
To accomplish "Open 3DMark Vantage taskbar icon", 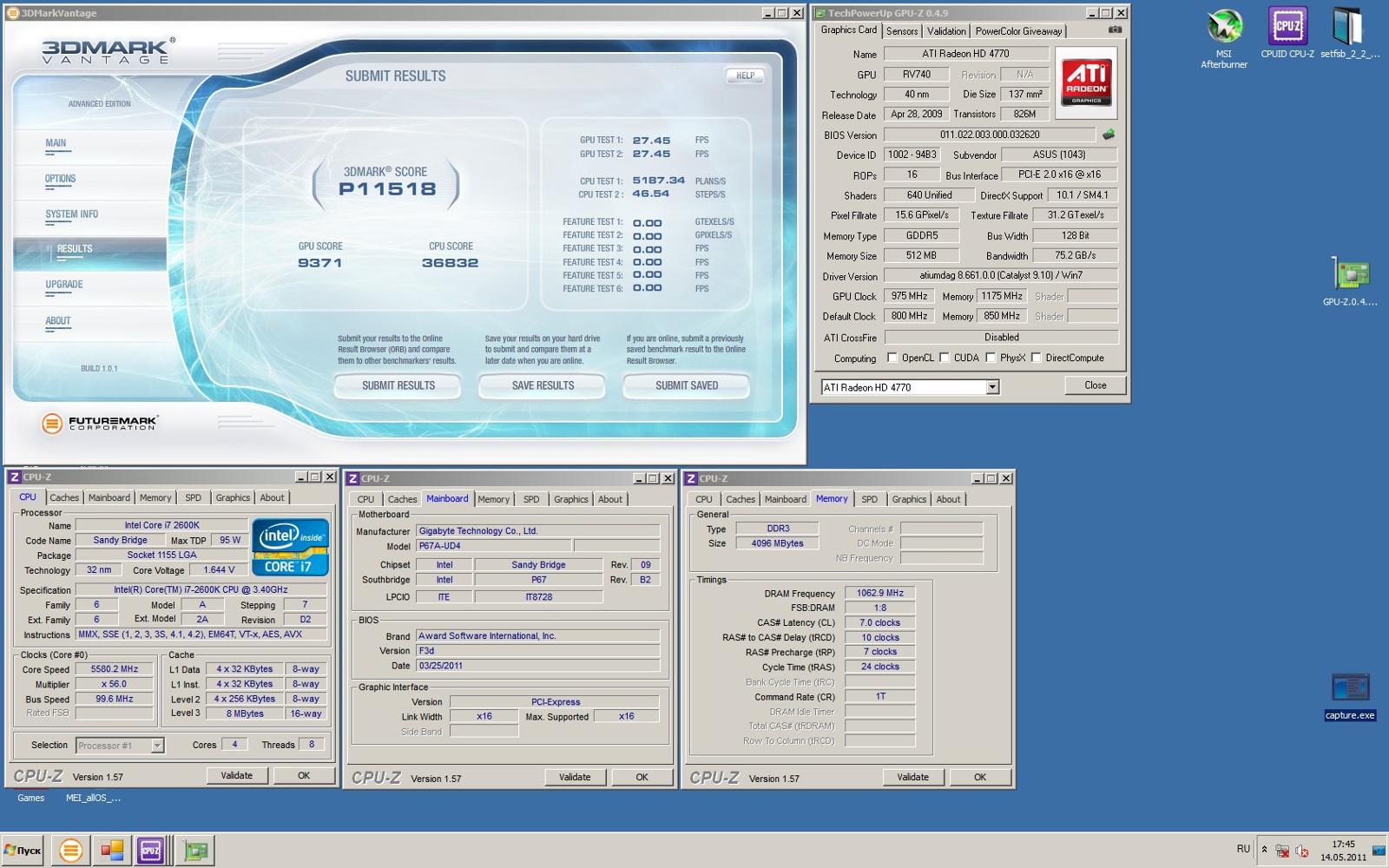I will [x=70, y=851].
